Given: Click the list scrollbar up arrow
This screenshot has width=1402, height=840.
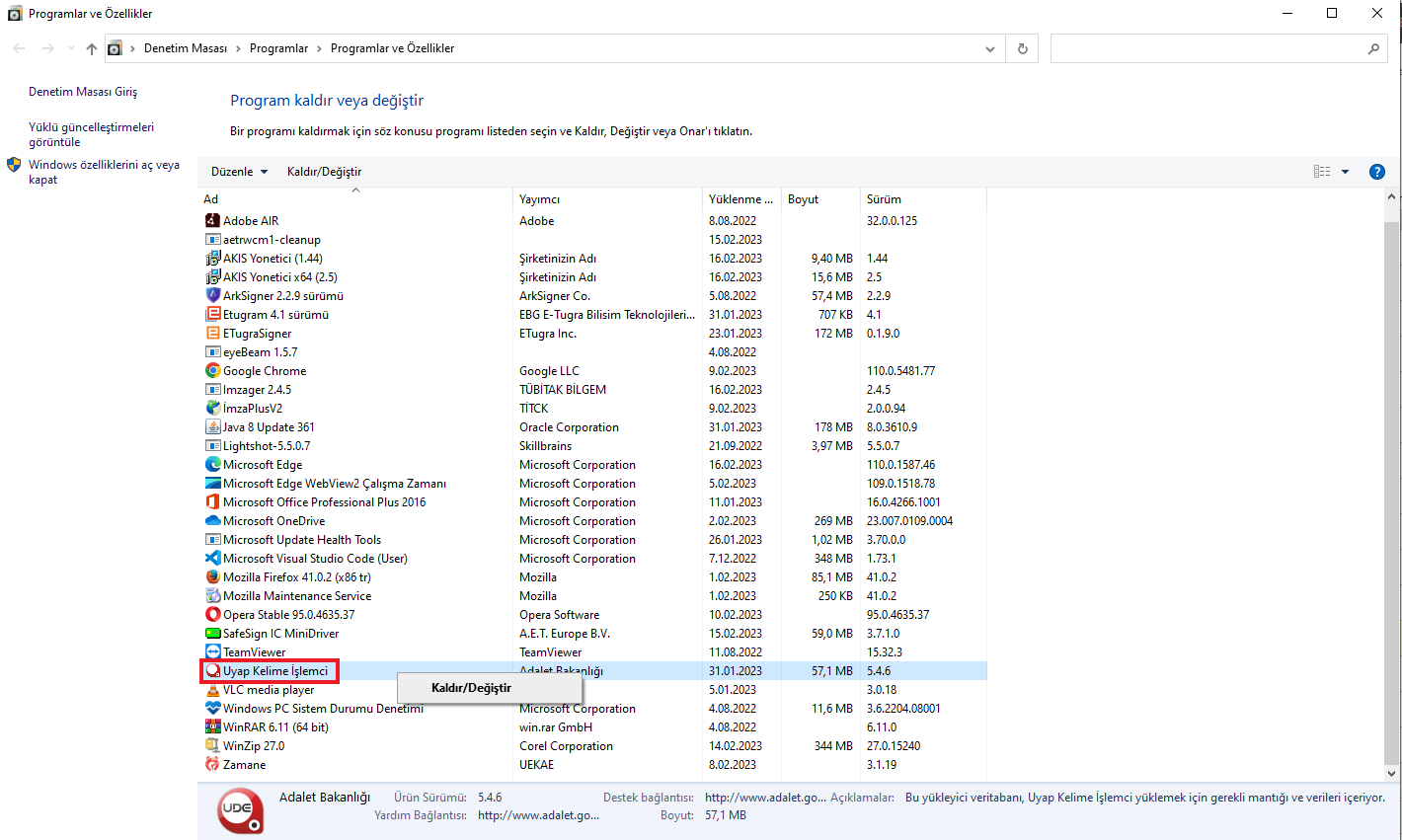Looking at the screenshot, I should [x=1391, y=196].
